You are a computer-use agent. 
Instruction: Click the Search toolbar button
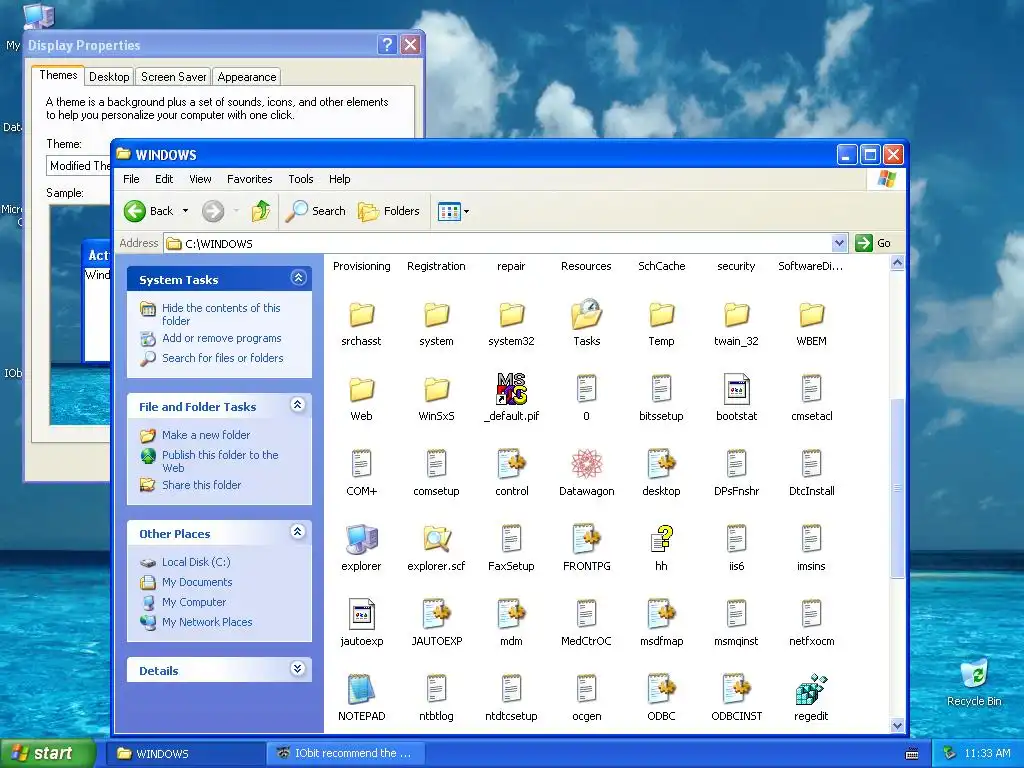tap(315, 211)
